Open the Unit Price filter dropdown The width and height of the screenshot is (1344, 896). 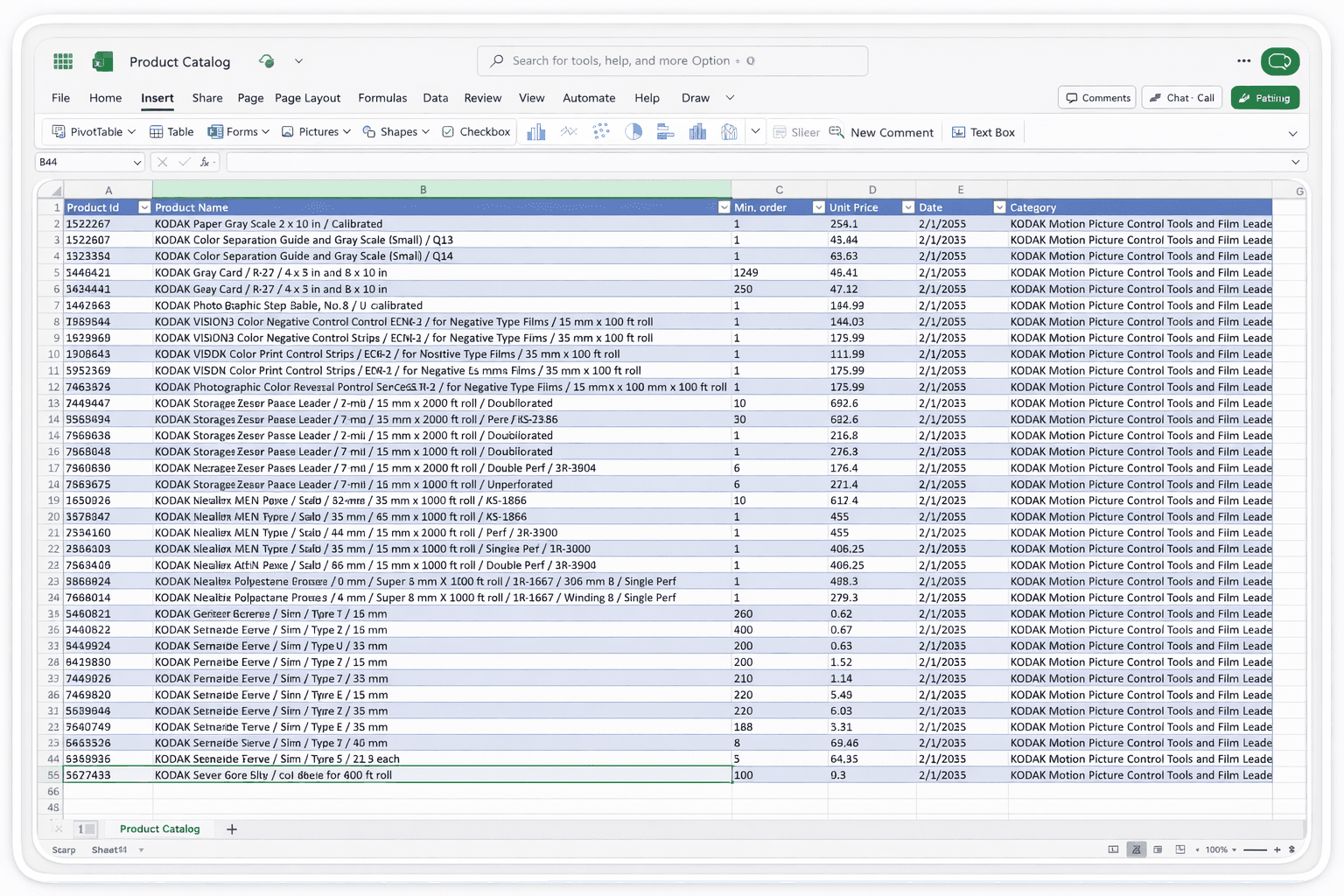pos(906,206)
